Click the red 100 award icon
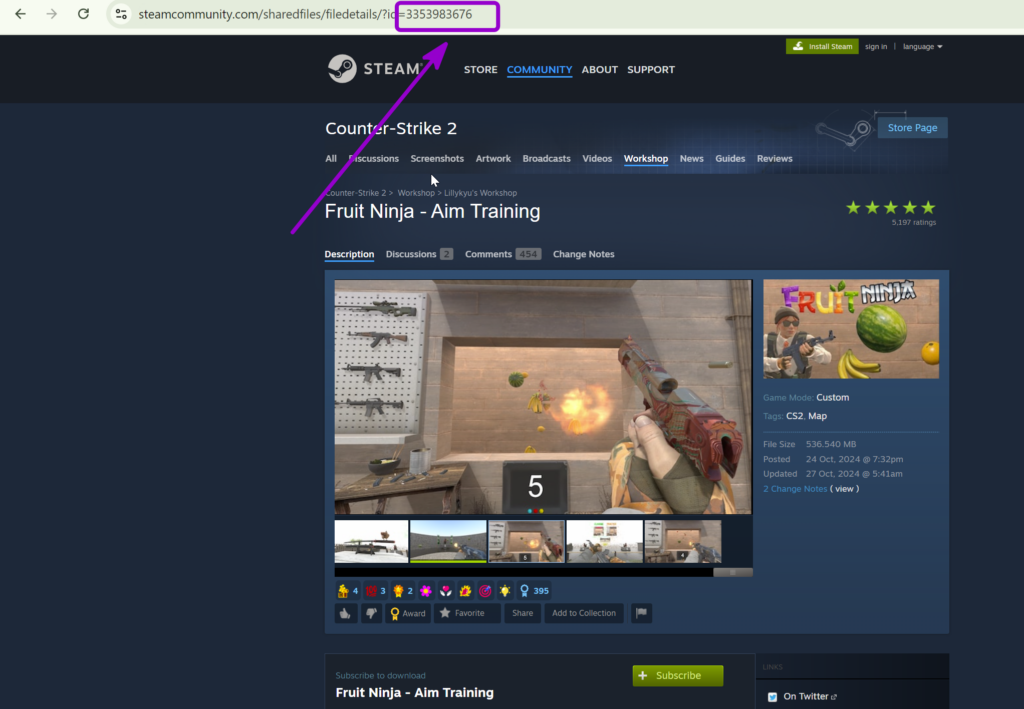Viewport: 1024px width, 709px height. (x=375, y=591)
